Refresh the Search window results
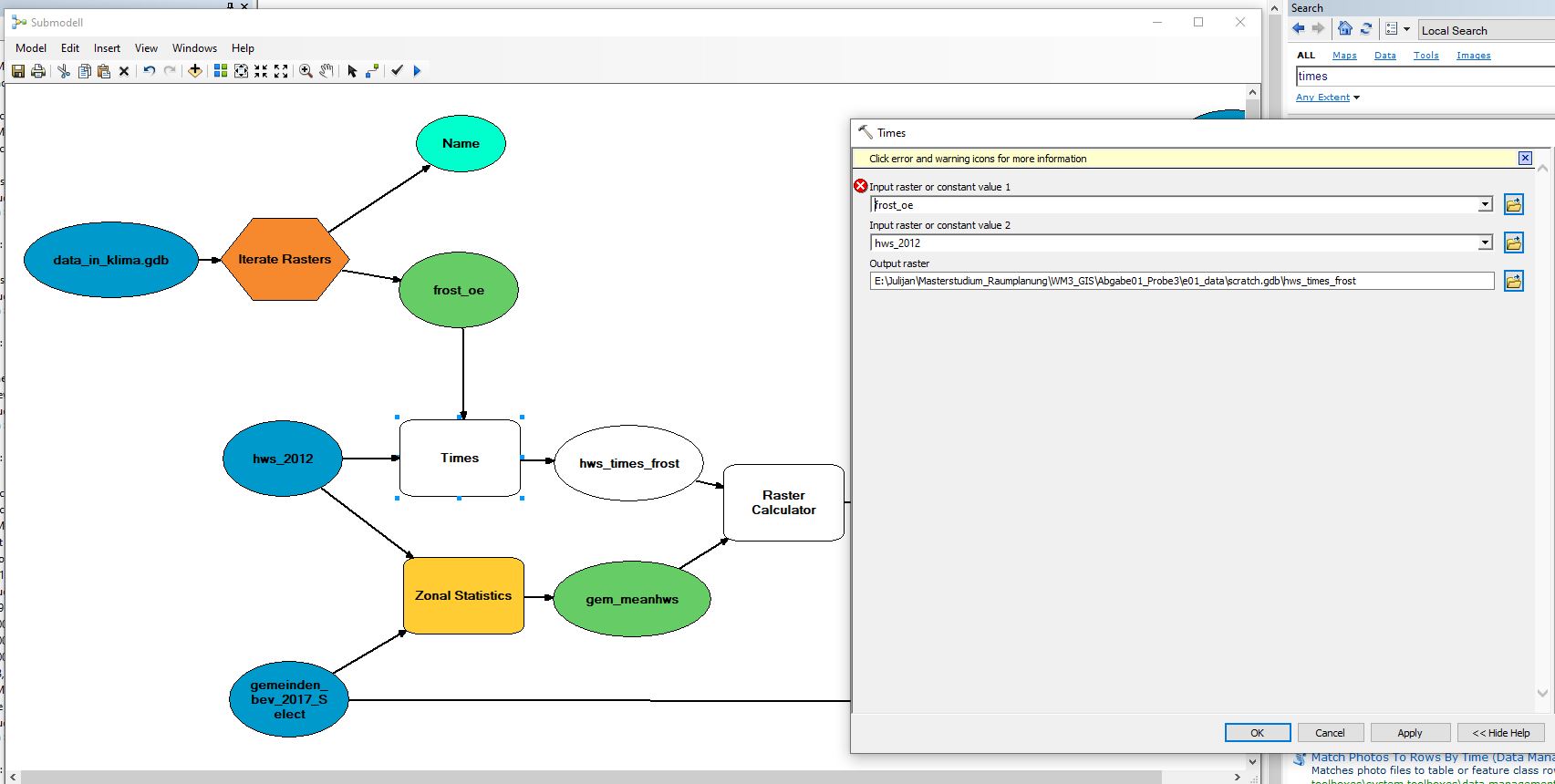The width and height of the screenshot is (1555, 784). pyautogui.click(x=1365, y=29)
